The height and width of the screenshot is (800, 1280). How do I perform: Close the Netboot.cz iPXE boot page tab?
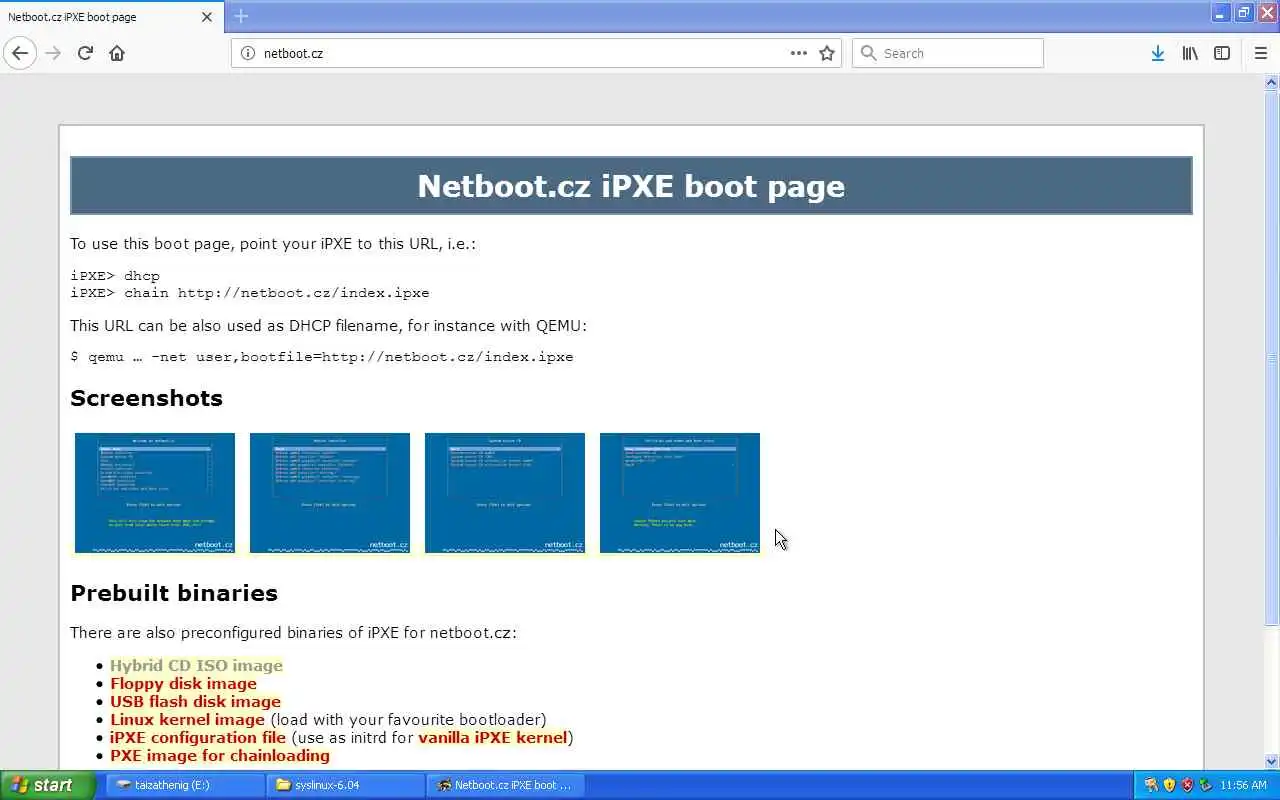207,17
